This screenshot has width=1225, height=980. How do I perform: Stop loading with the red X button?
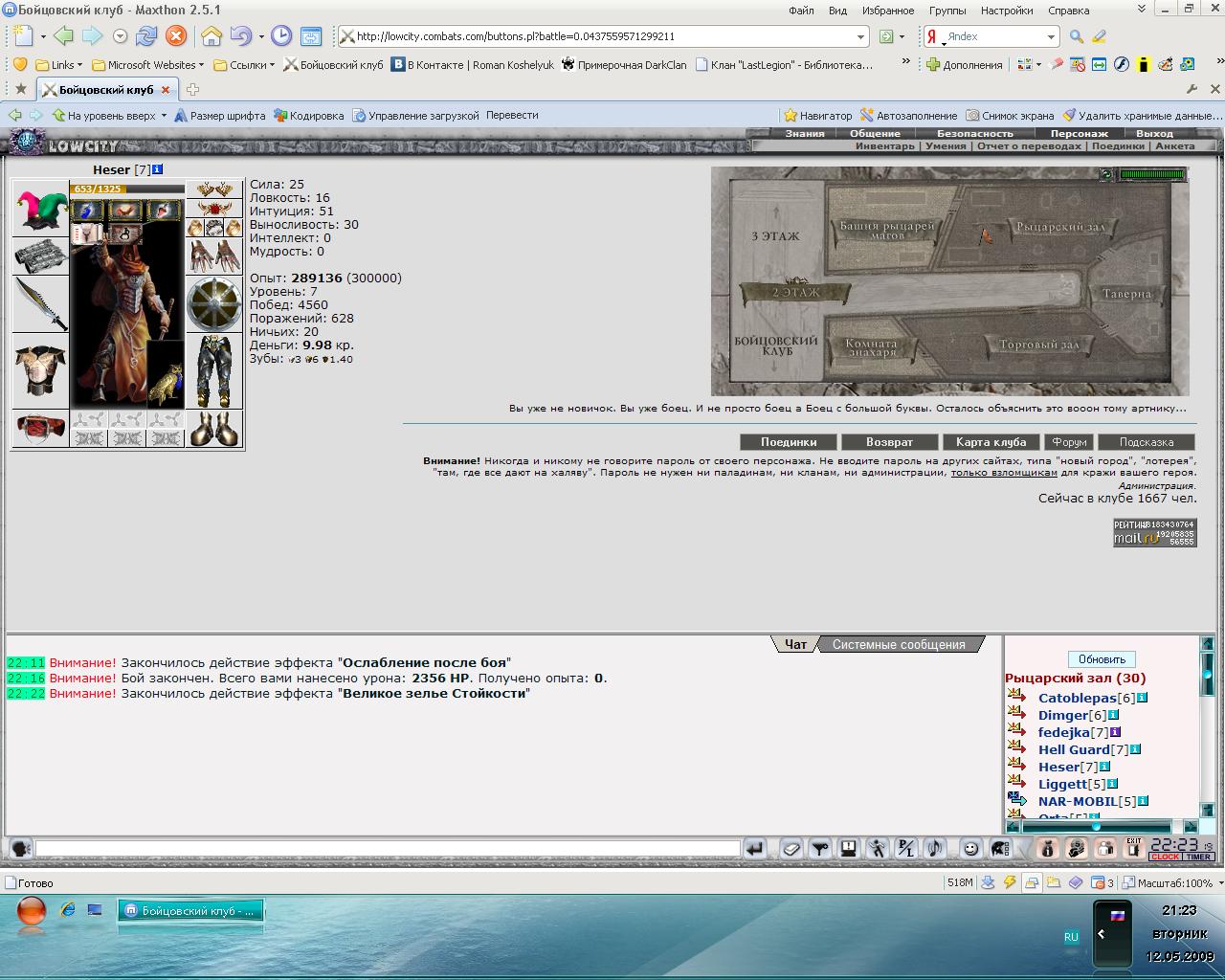tap(176, 36)
